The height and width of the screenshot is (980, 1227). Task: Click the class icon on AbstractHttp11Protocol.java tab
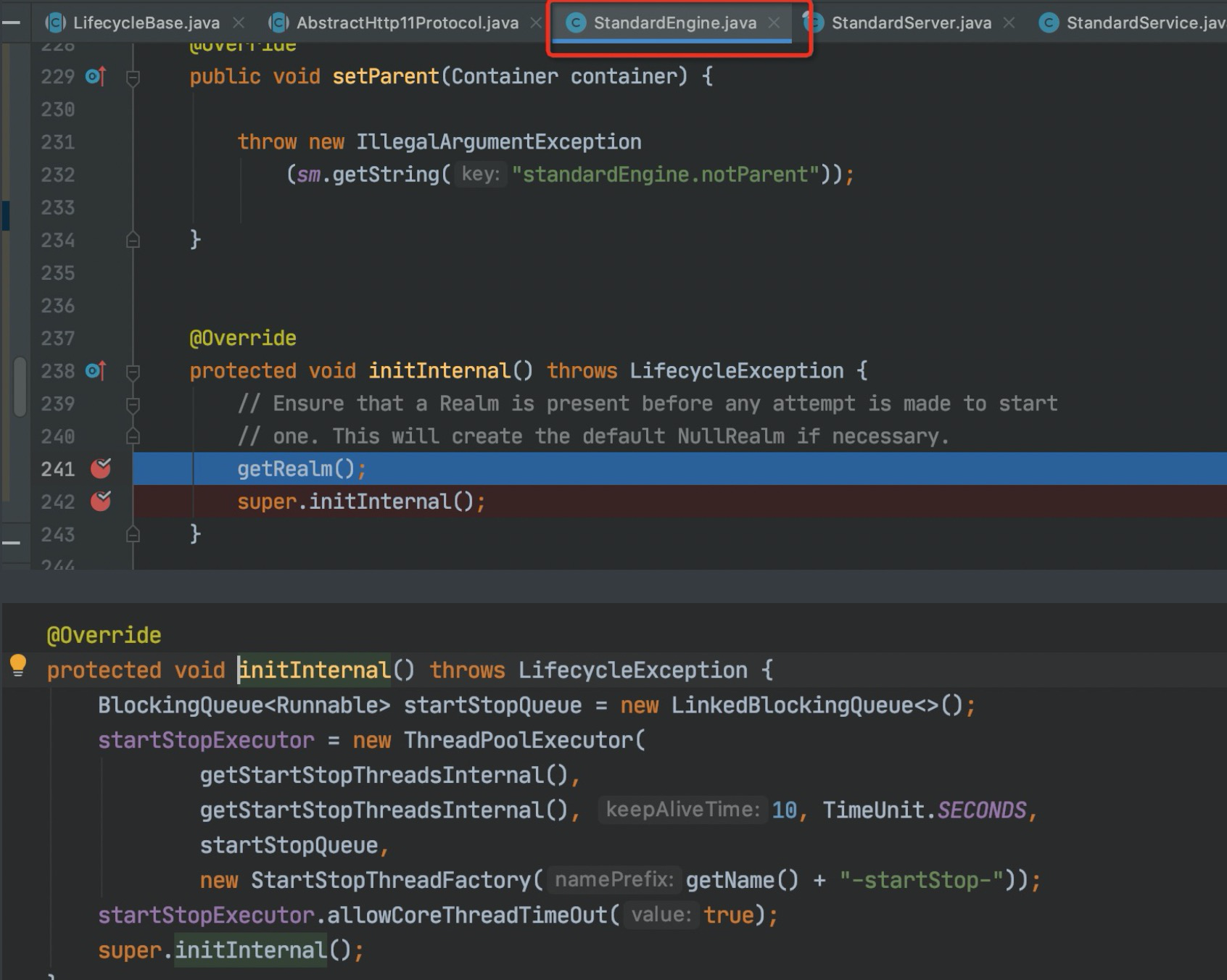(x=278, y=23)
